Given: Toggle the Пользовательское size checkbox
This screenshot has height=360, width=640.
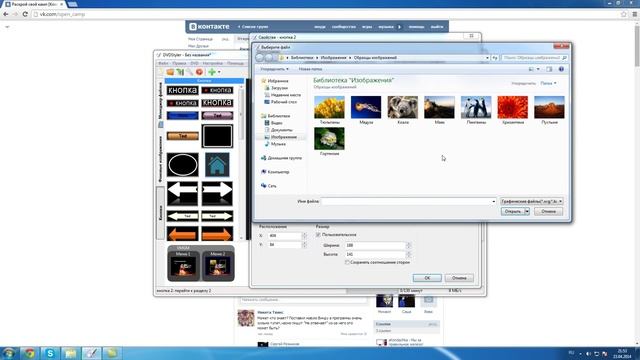Looking at the screenshot, I should click(x=318, y=235).
